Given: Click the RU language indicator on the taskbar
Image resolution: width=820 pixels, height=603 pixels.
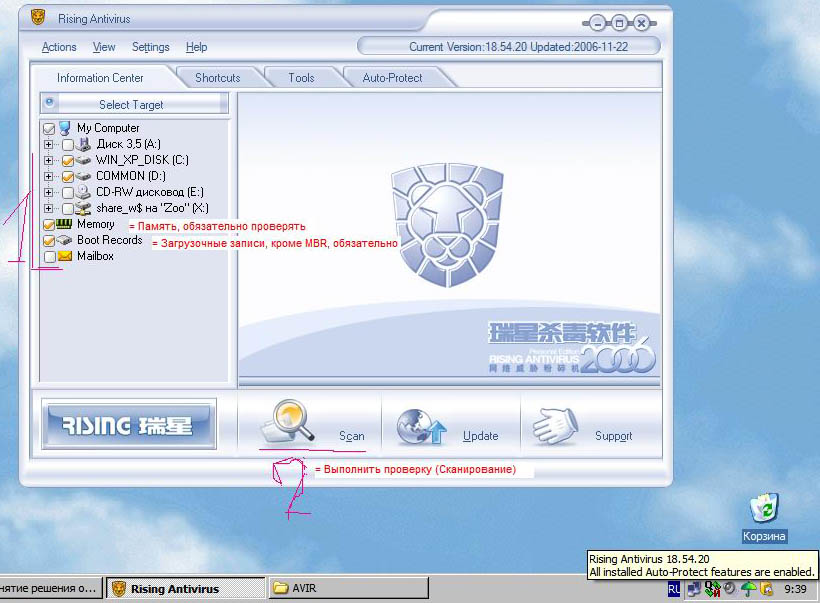Looking at the screenshot, I should 674,589.
